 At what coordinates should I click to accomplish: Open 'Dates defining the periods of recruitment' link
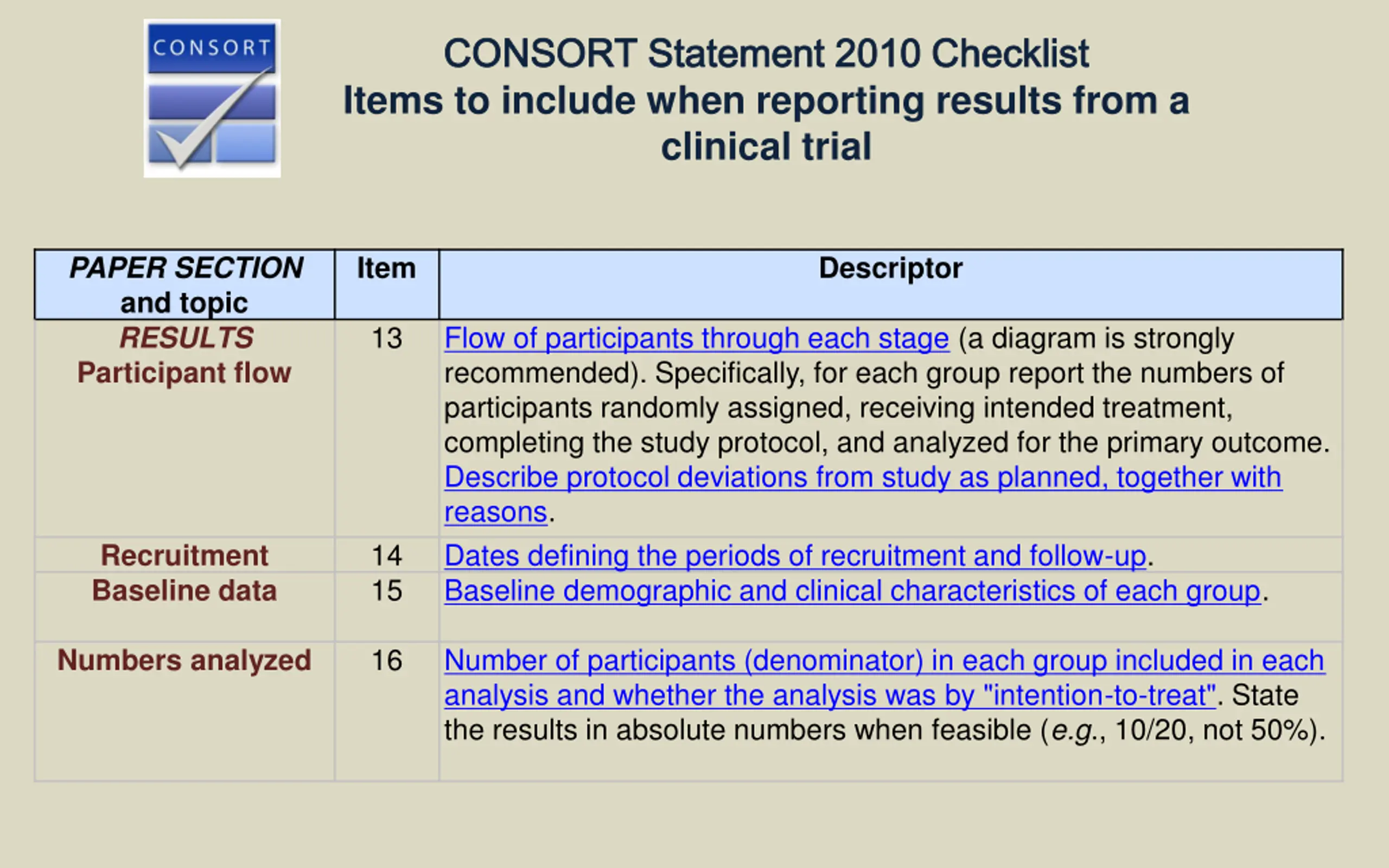click(795, 556)
